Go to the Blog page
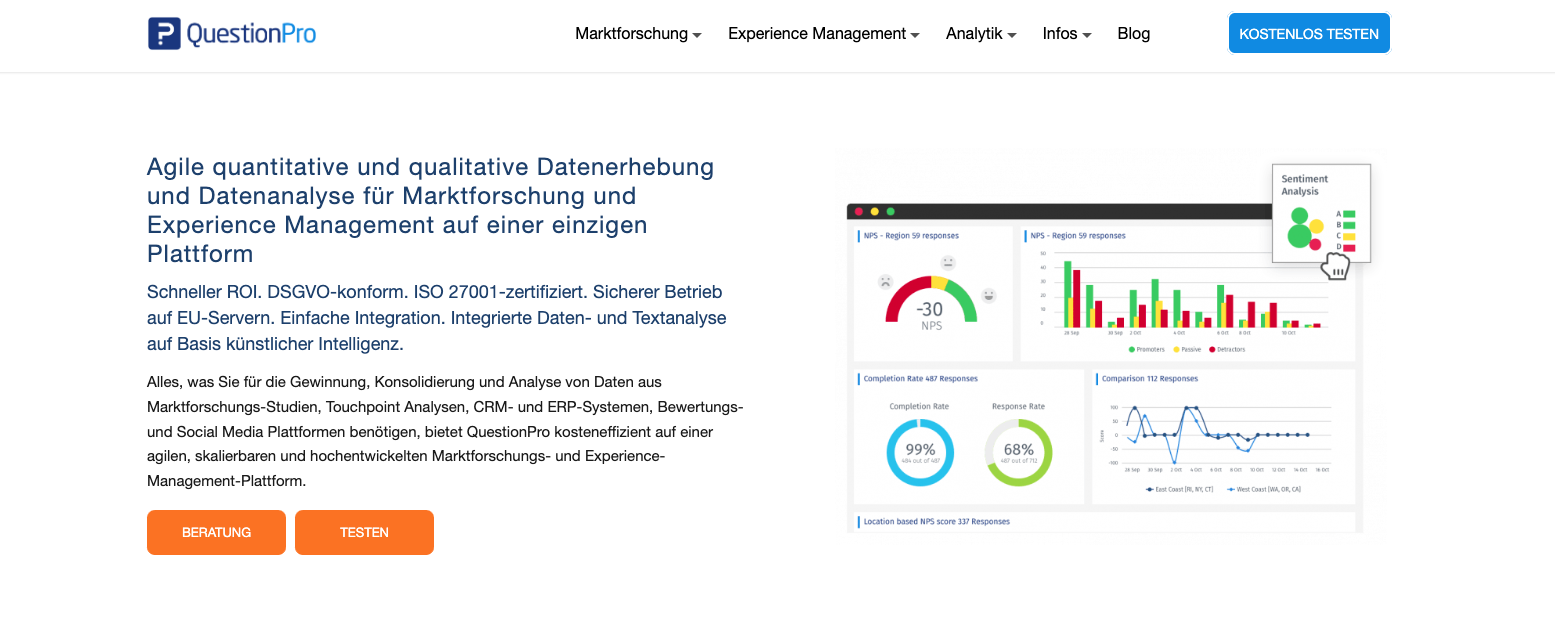 tap(1133, 34)
